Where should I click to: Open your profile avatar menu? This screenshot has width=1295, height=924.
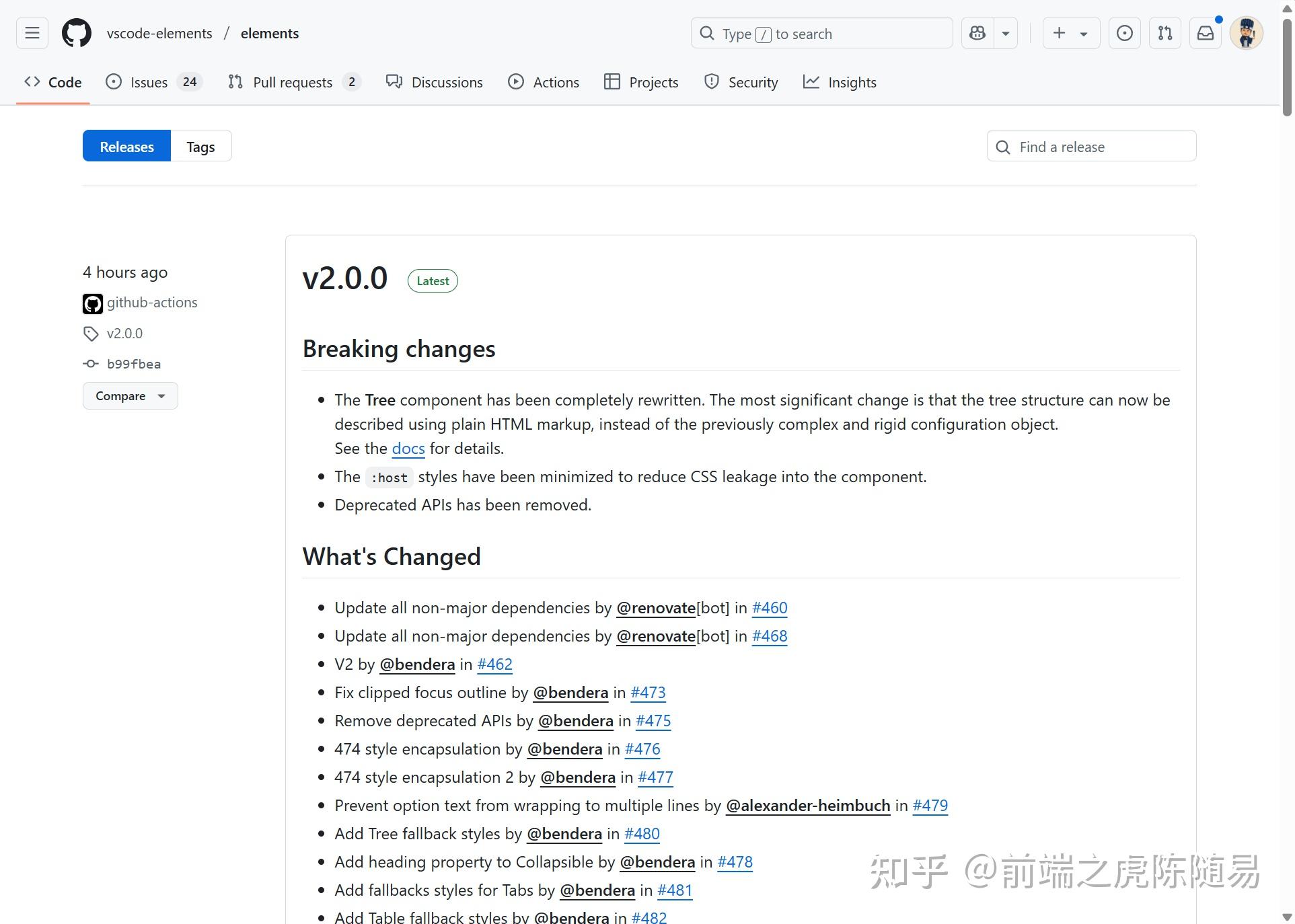(1246, 32)
